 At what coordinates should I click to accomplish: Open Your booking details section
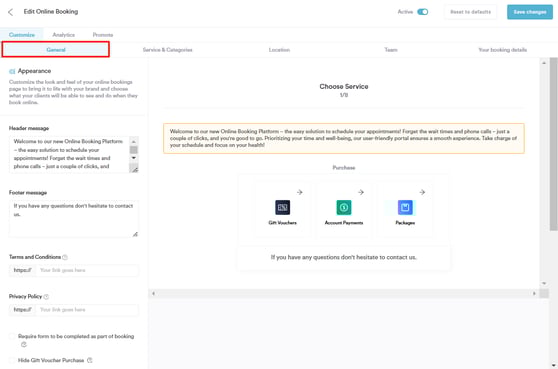pyautogui.click(x=502, y=50)
